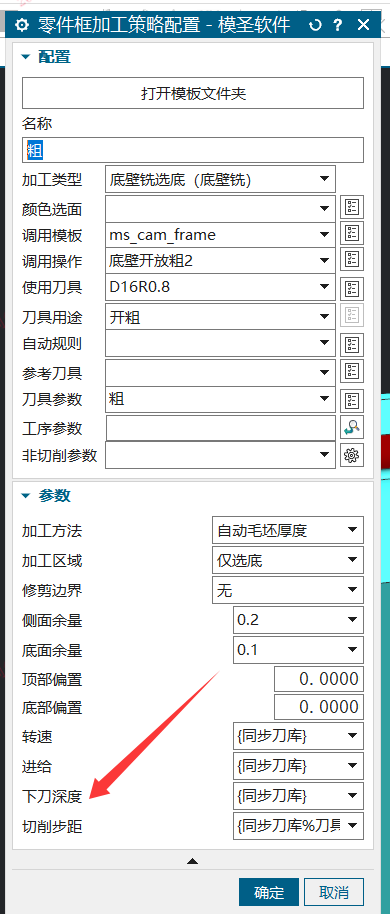Open the 自动规则 dropdown

(x=220, y=344)
